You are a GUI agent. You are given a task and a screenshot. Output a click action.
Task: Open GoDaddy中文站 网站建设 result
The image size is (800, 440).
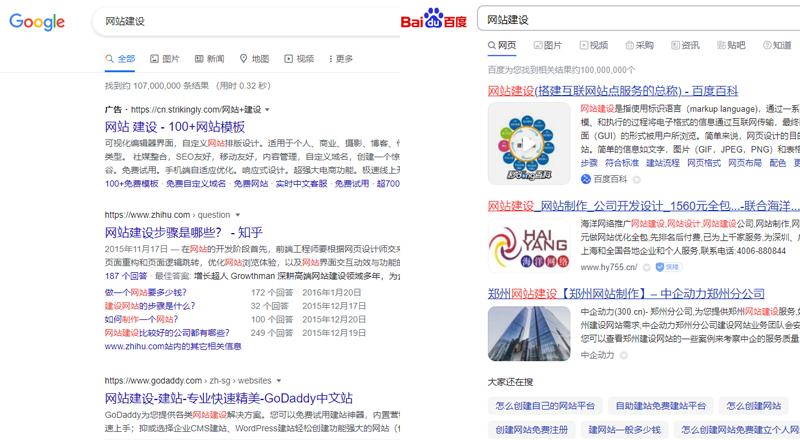pos(229,398)
